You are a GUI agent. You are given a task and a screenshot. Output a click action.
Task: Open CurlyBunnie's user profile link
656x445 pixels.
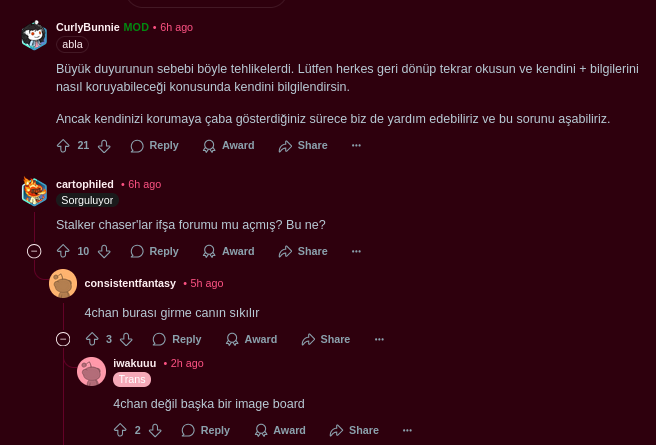[88, 27]
